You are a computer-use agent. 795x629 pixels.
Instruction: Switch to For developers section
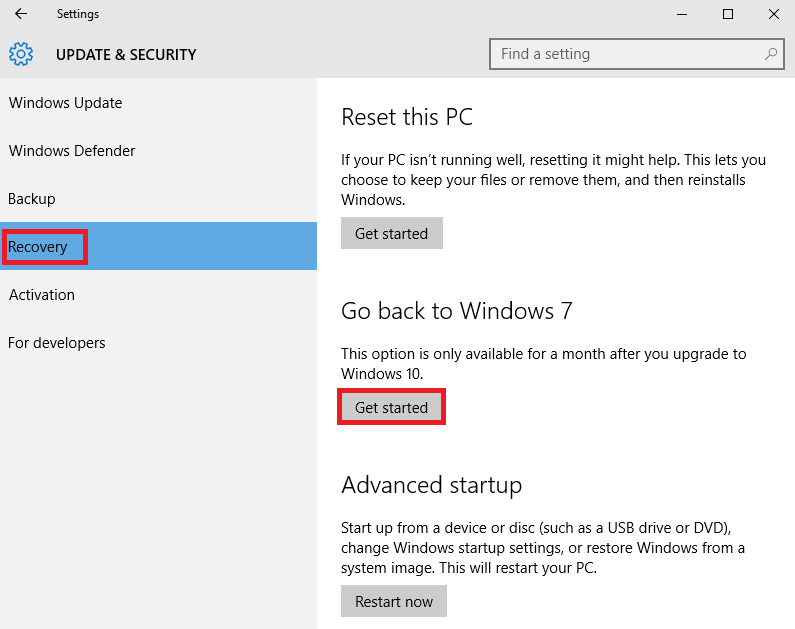point(57,343)
